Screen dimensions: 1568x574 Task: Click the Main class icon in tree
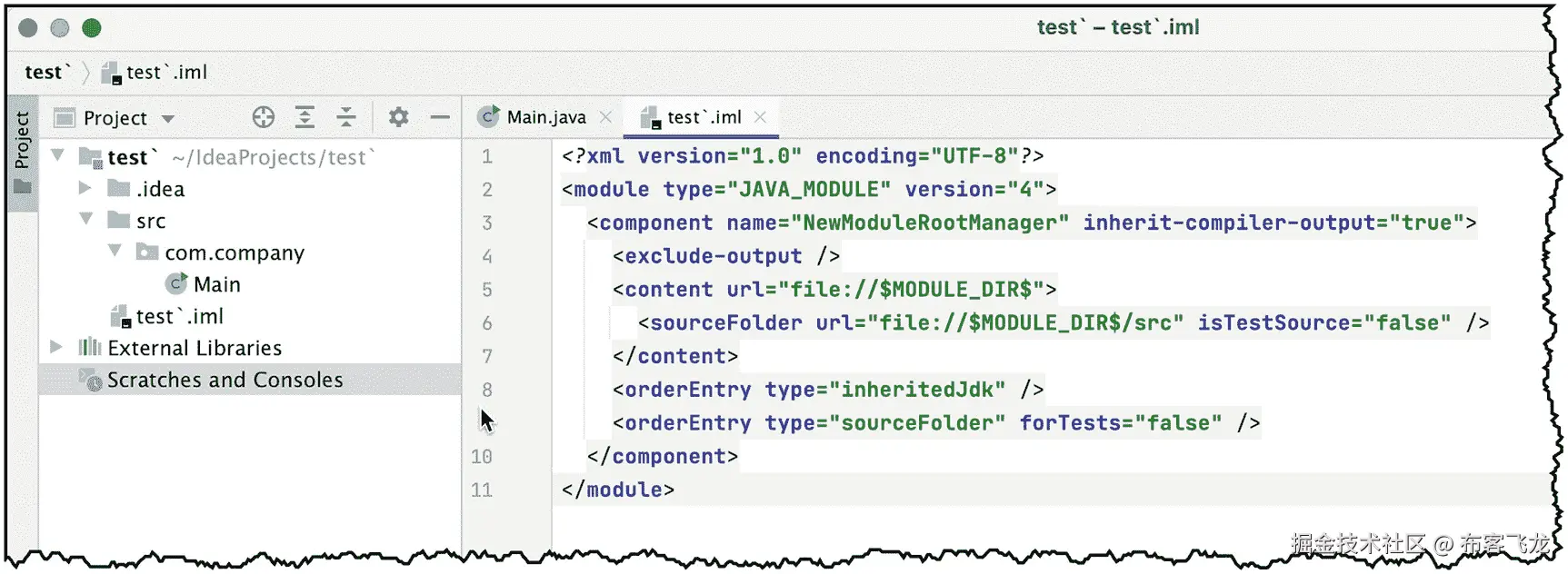tap(176, 284)
